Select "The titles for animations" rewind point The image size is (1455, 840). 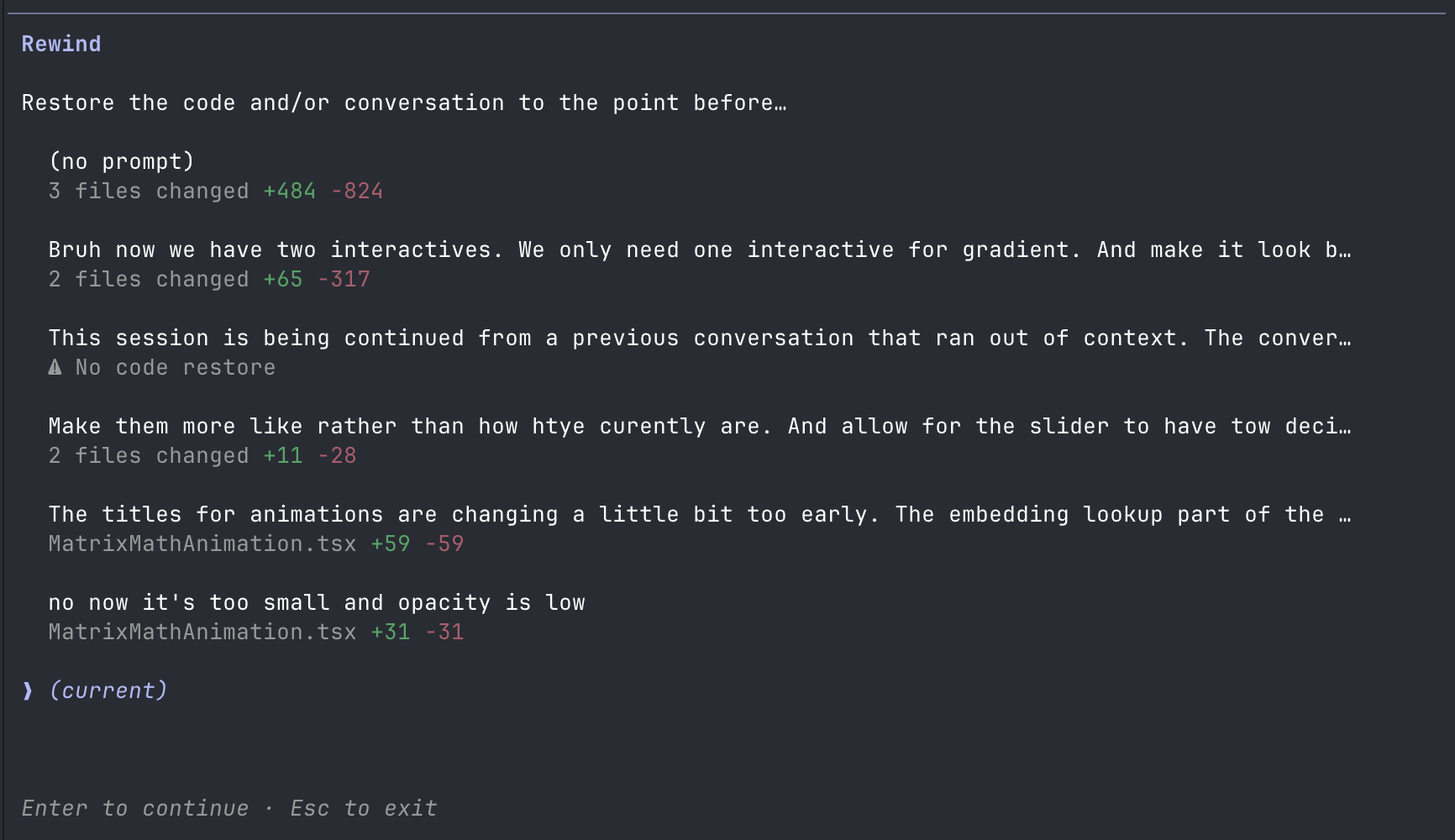pyautogui.click(x=699, y=515)
